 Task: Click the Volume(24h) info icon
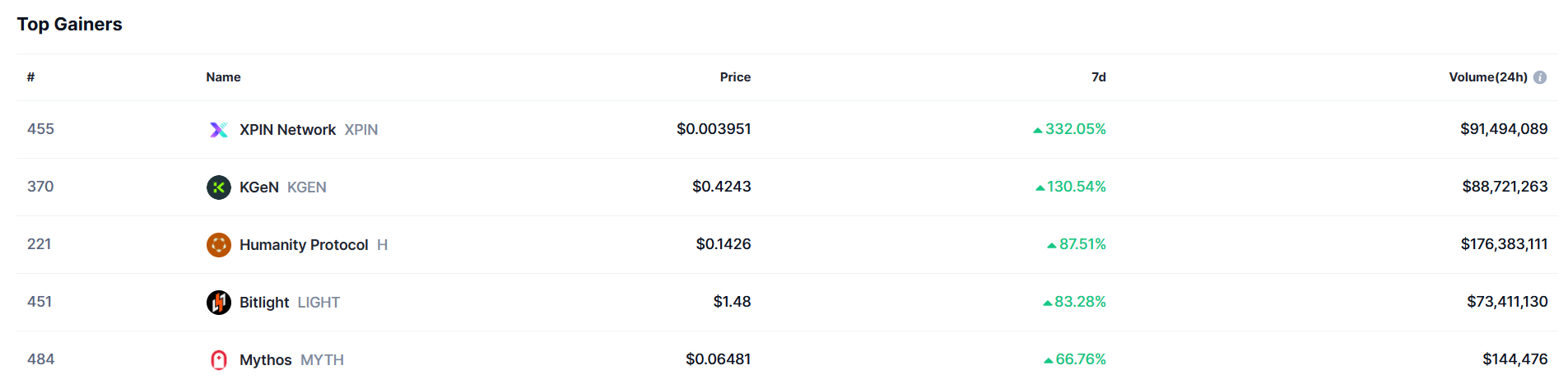(x=1540, y=77)
